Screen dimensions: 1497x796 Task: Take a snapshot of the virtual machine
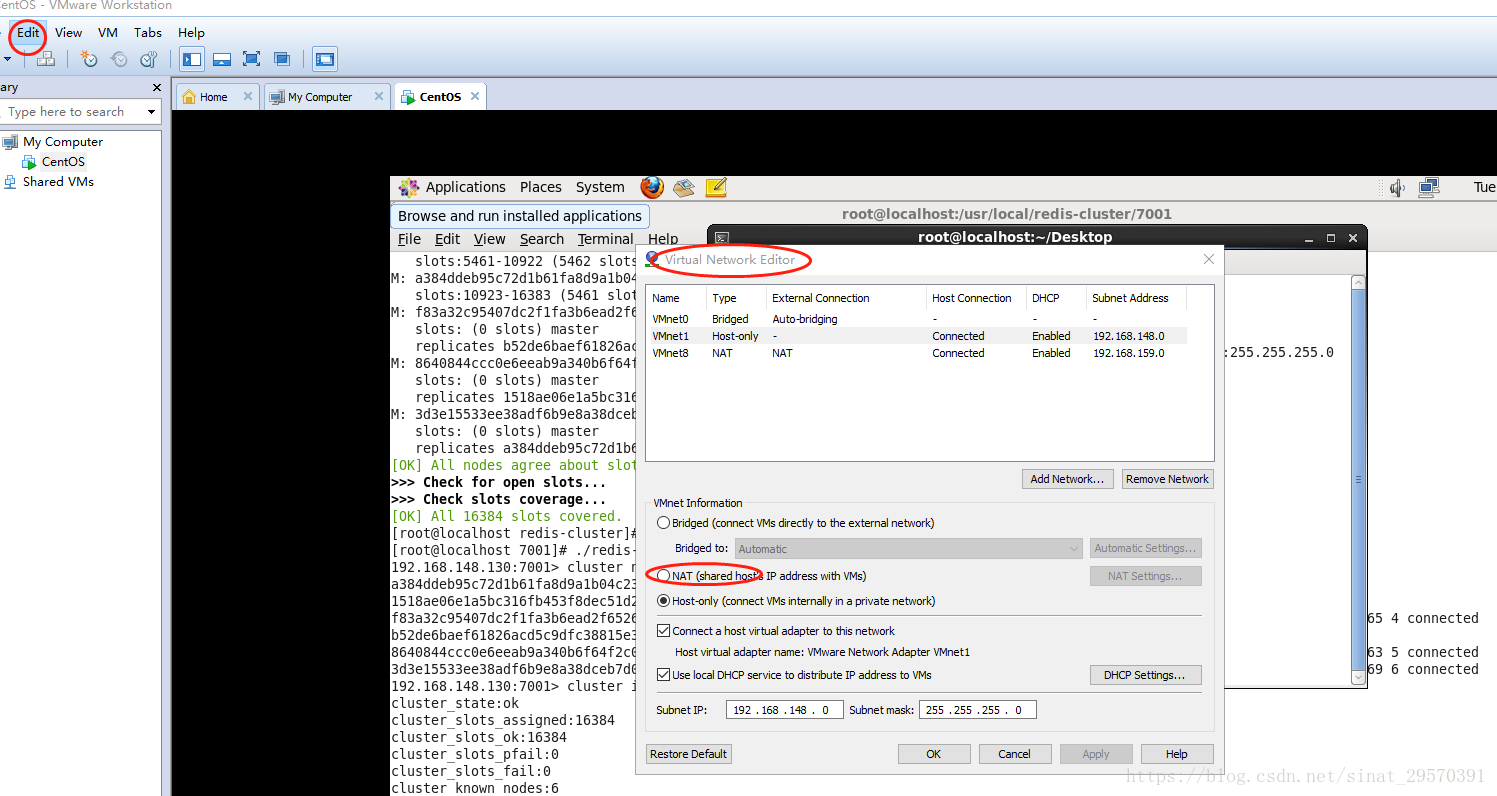89,59
